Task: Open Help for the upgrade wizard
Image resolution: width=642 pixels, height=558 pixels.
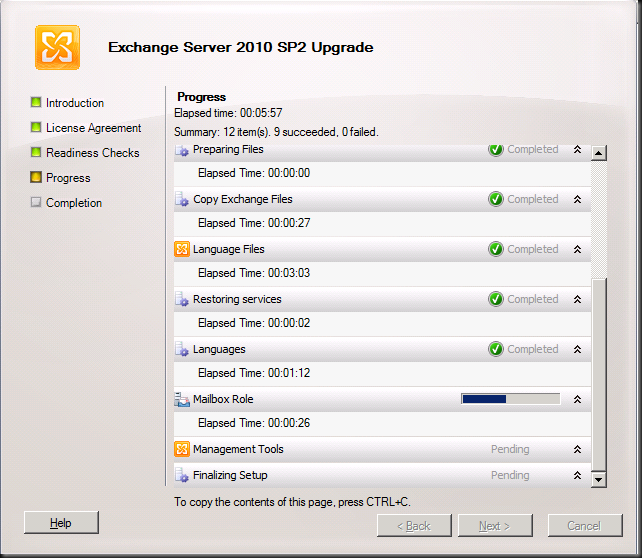Action: (61, 523)
